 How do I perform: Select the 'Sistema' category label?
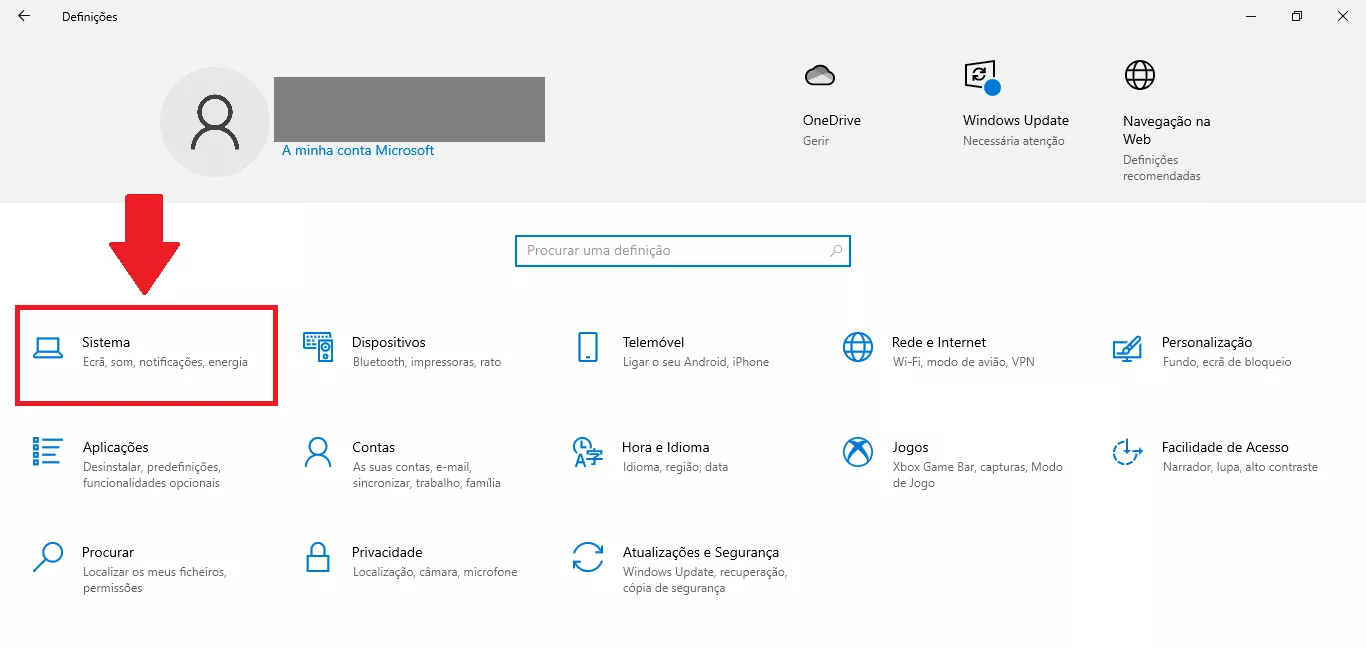coord(106,342)
